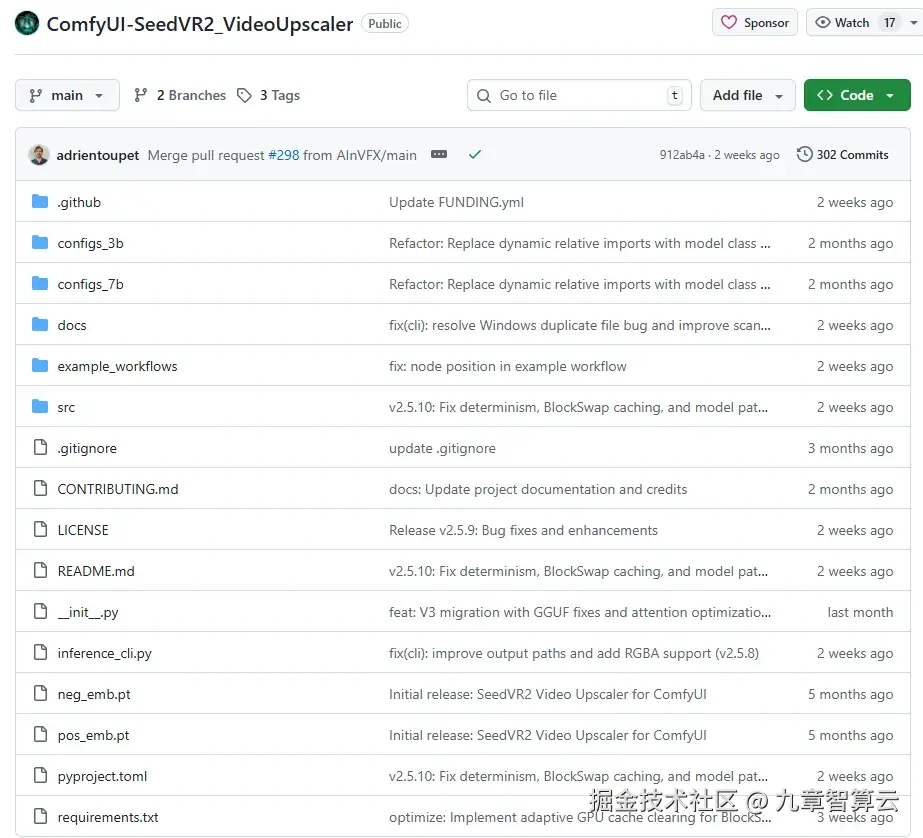The width and height of the screenshot is (923, 838).
Task: Click the .gitignore file icon
Action: pyautogui.click(x=40, y=447)
